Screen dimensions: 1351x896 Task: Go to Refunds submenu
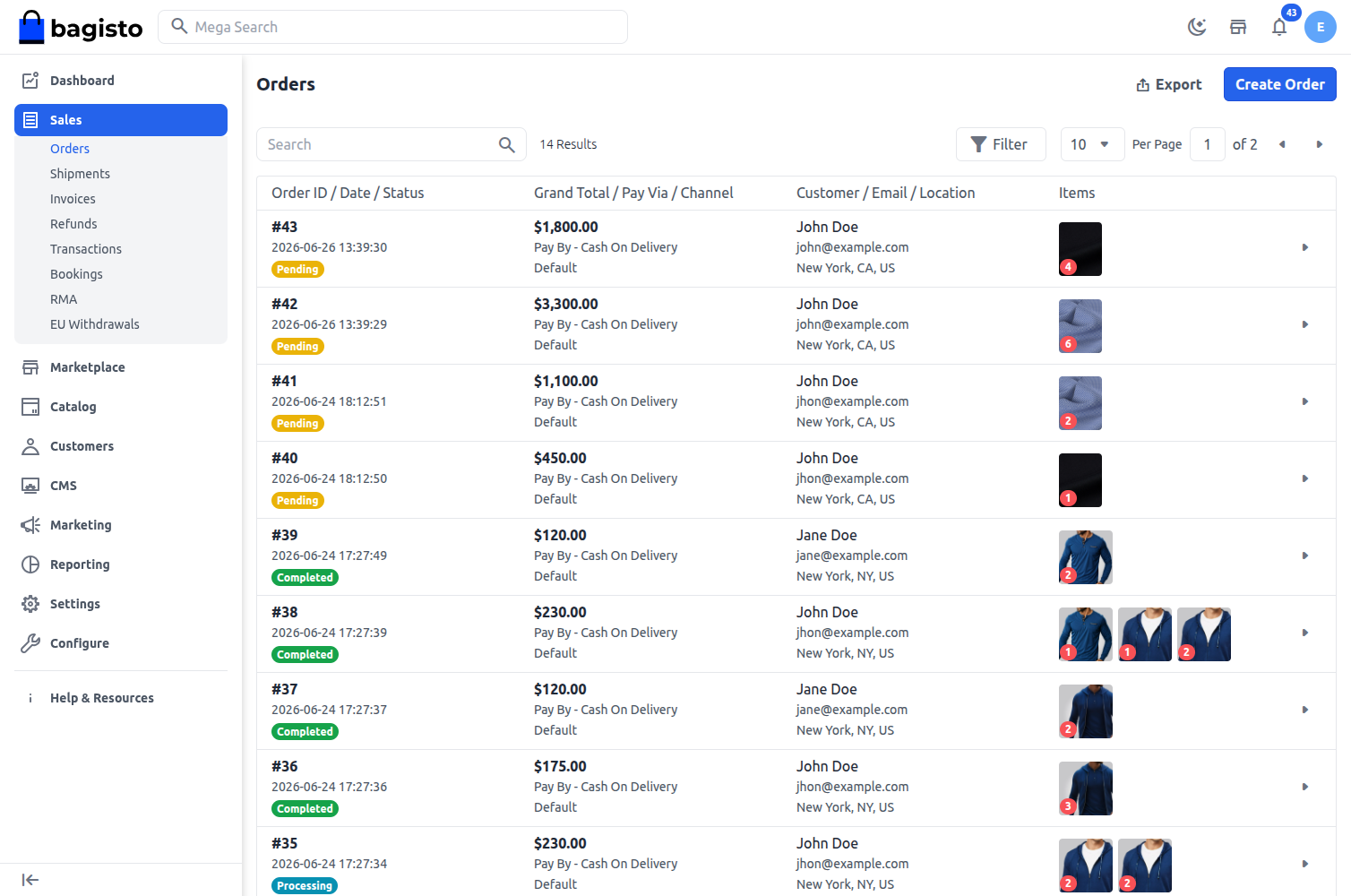point(73,224)
